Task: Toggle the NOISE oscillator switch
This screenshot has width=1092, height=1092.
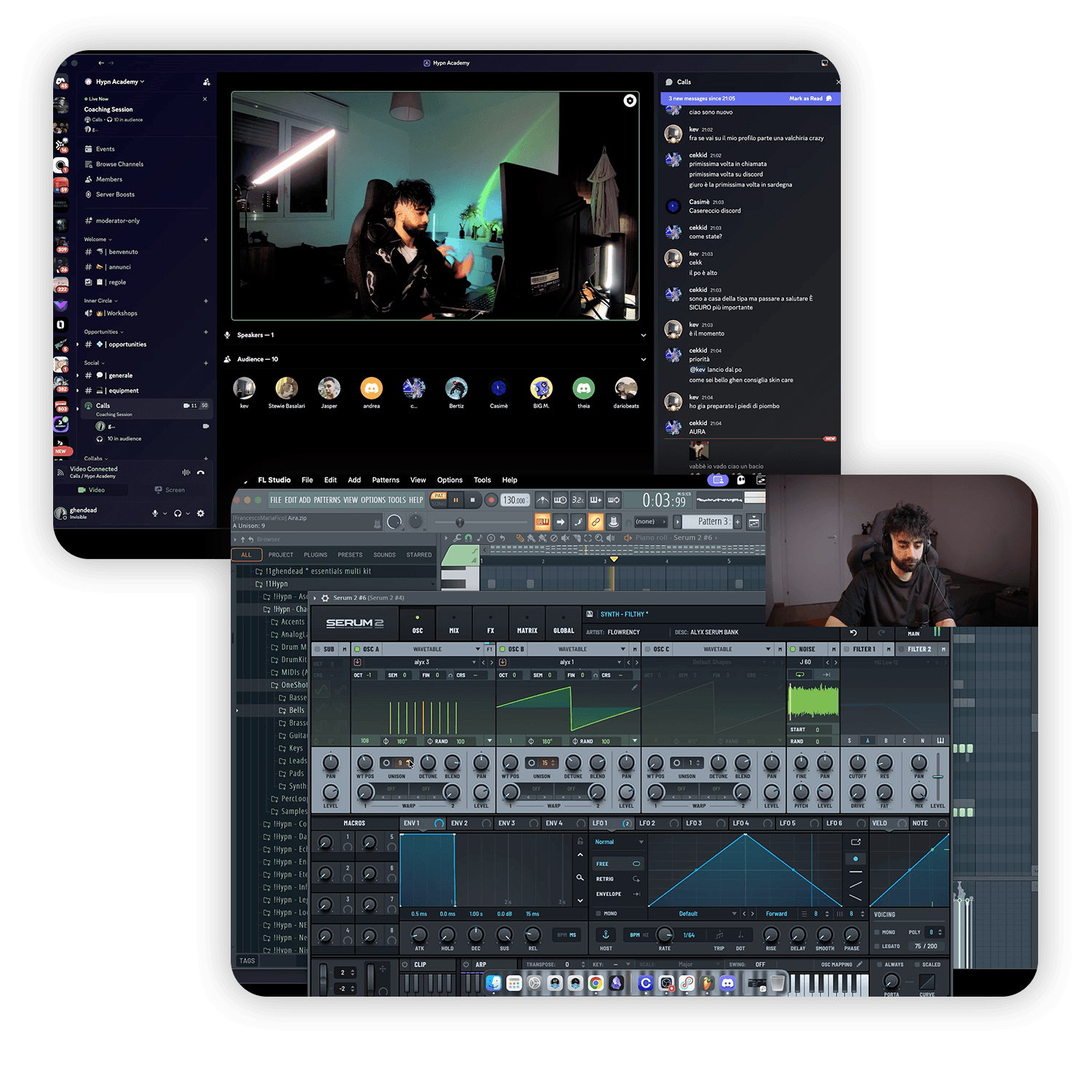Action: coord(793,649)
